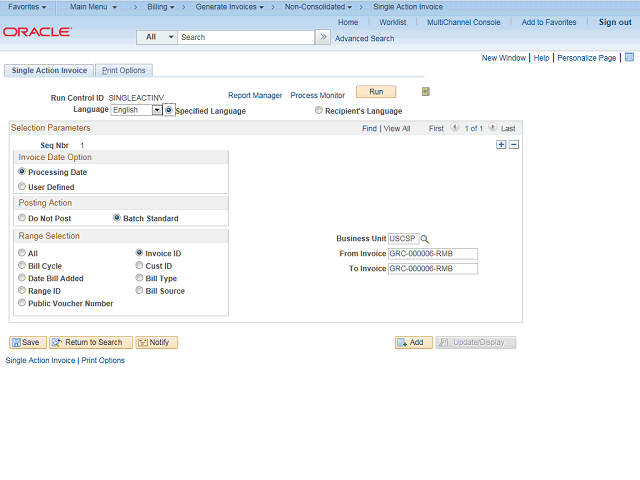Click Add to Favorites
This screenshot has width=640, height=480.
pos(549,22)
